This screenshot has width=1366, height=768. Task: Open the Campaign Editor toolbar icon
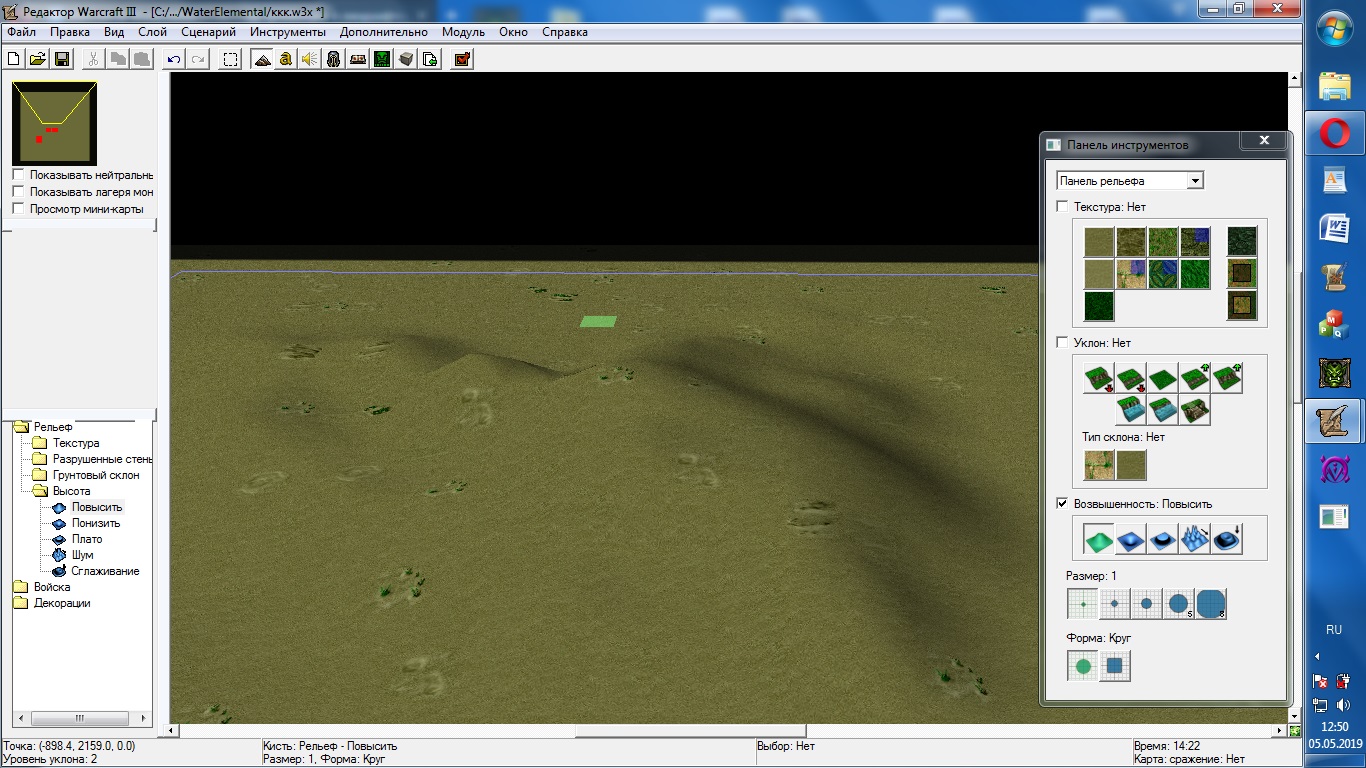pos(358,59)
